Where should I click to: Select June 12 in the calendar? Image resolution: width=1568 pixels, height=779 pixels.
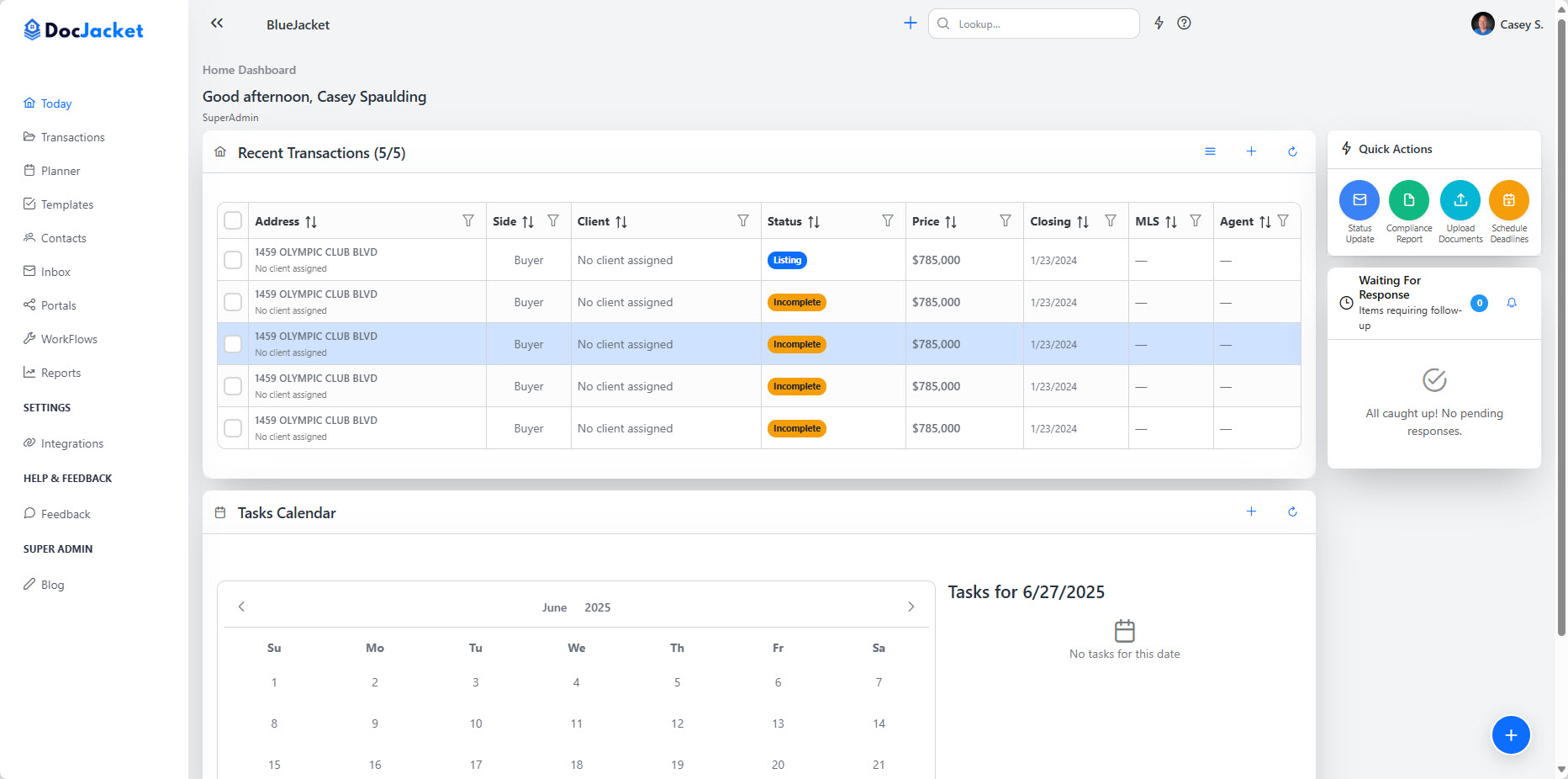(677, 723)
